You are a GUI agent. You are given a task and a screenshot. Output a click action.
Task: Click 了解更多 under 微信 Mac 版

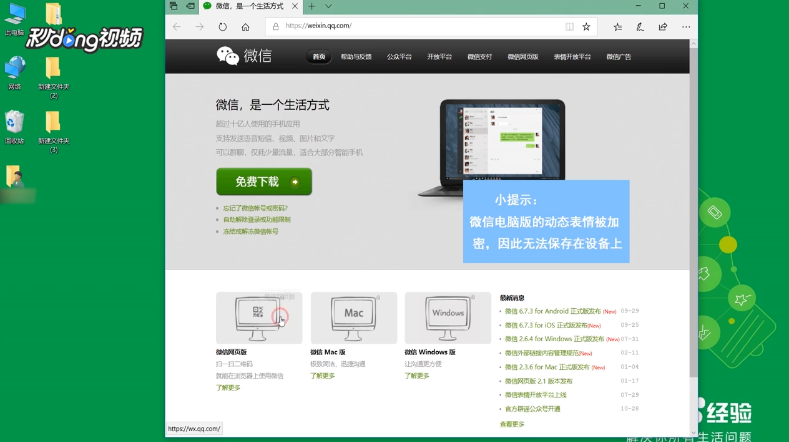[323, 376]
